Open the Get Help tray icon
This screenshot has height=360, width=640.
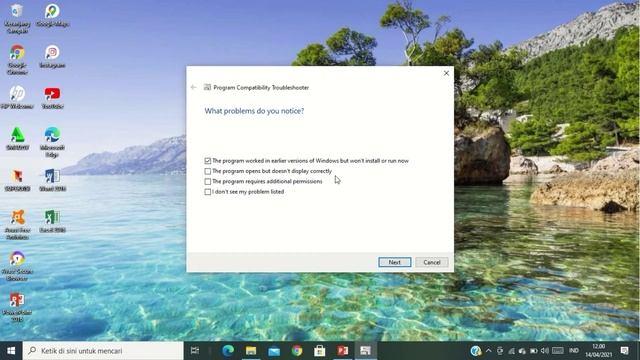tap(476, 351)
